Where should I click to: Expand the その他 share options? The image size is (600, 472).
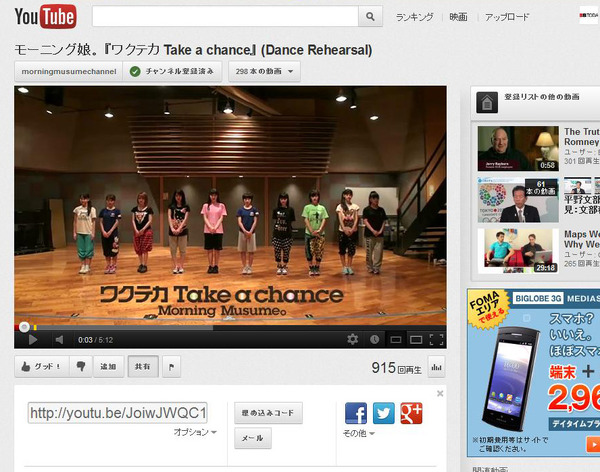coord(359,433)
